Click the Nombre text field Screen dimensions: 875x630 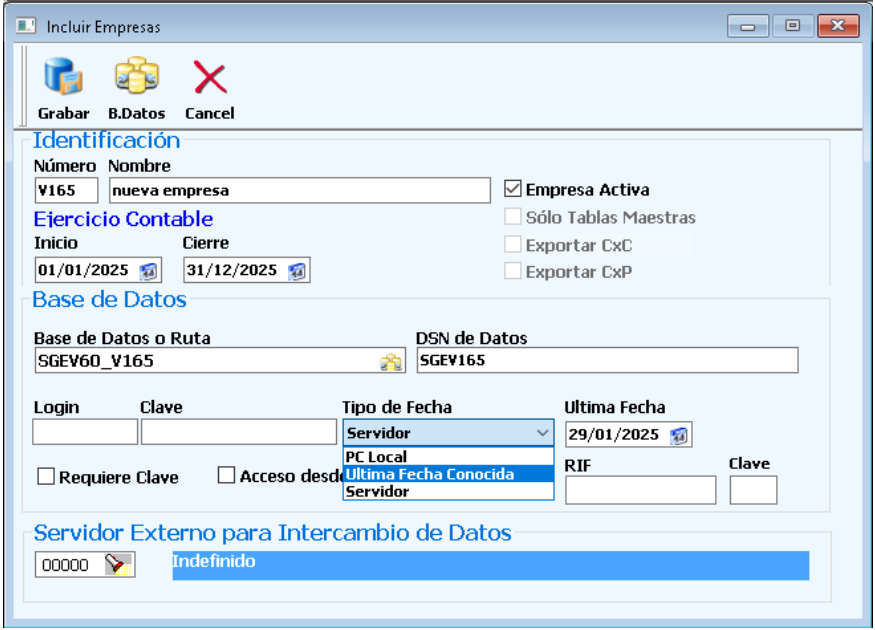tap(299, 190)
